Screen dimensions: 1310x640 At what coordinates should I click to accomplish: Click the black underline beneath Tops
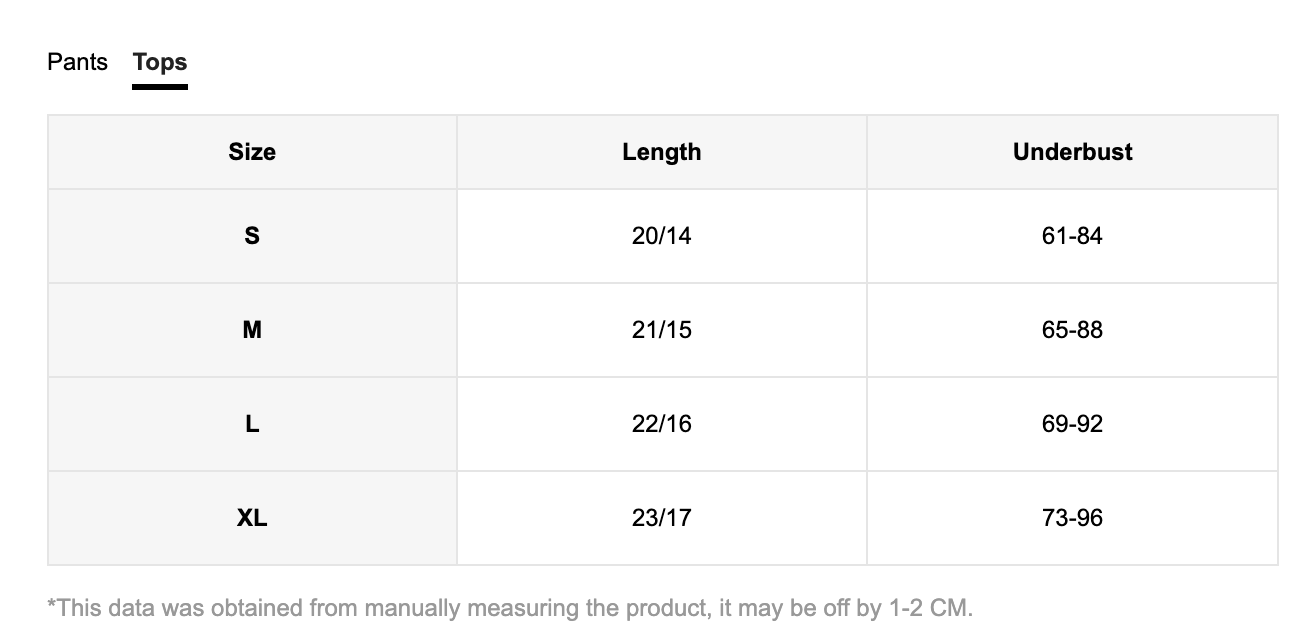[160, 87]
